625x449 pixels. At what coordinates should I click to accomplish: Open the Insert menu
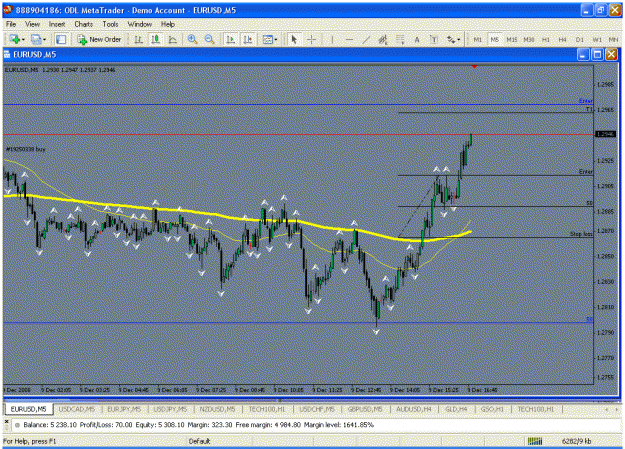click(x=57, y=24)
